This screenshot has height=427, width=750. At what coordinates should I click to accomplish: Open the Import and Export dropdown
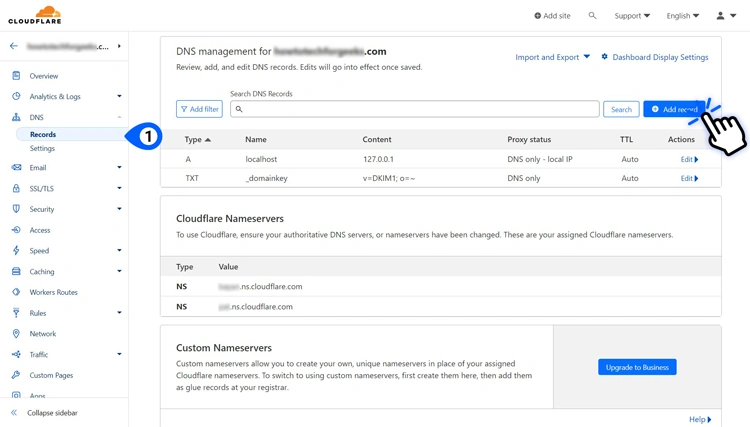[x=552, y=57]
